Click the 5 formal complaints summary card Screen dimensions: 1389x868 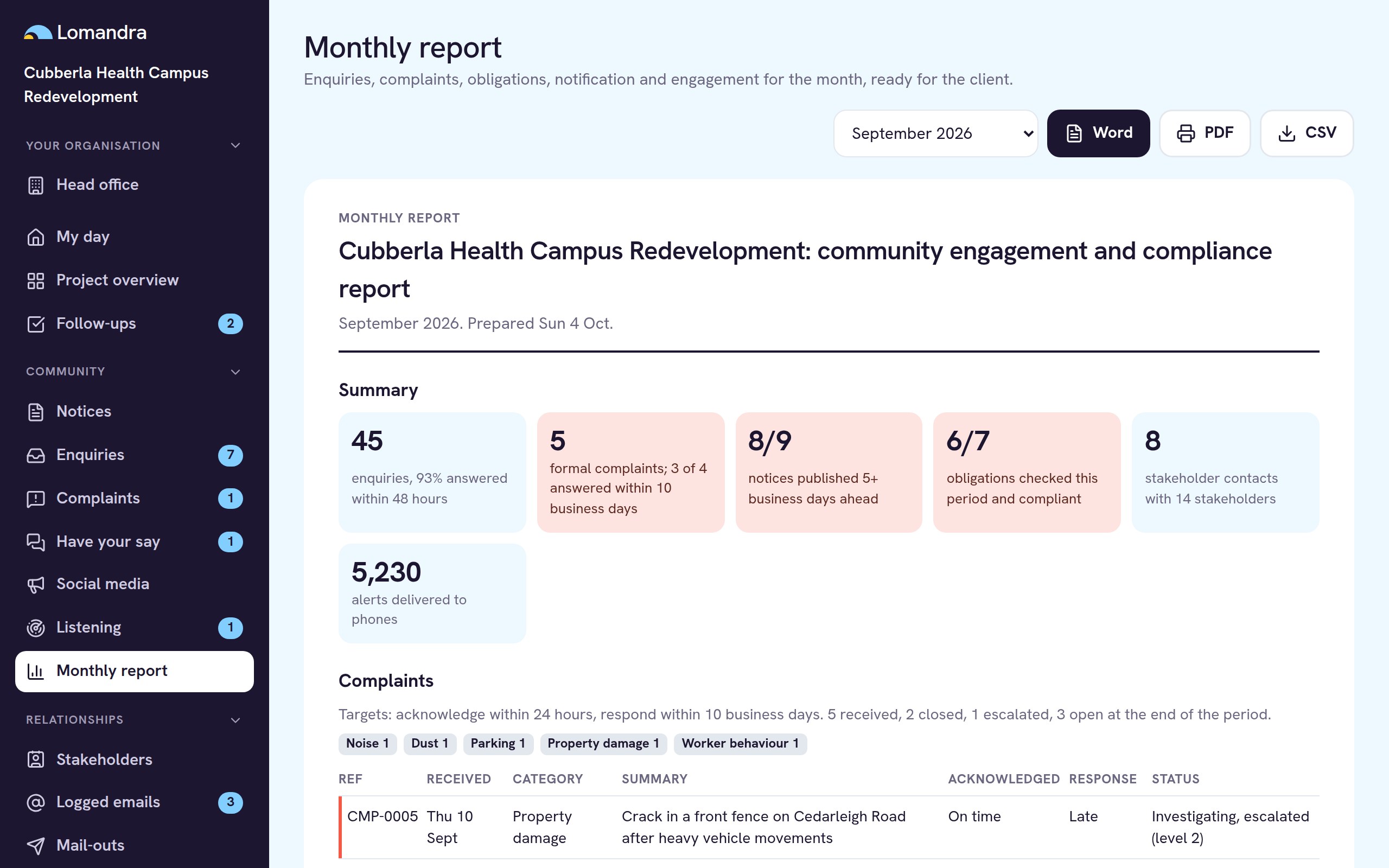tap(630, 472)
